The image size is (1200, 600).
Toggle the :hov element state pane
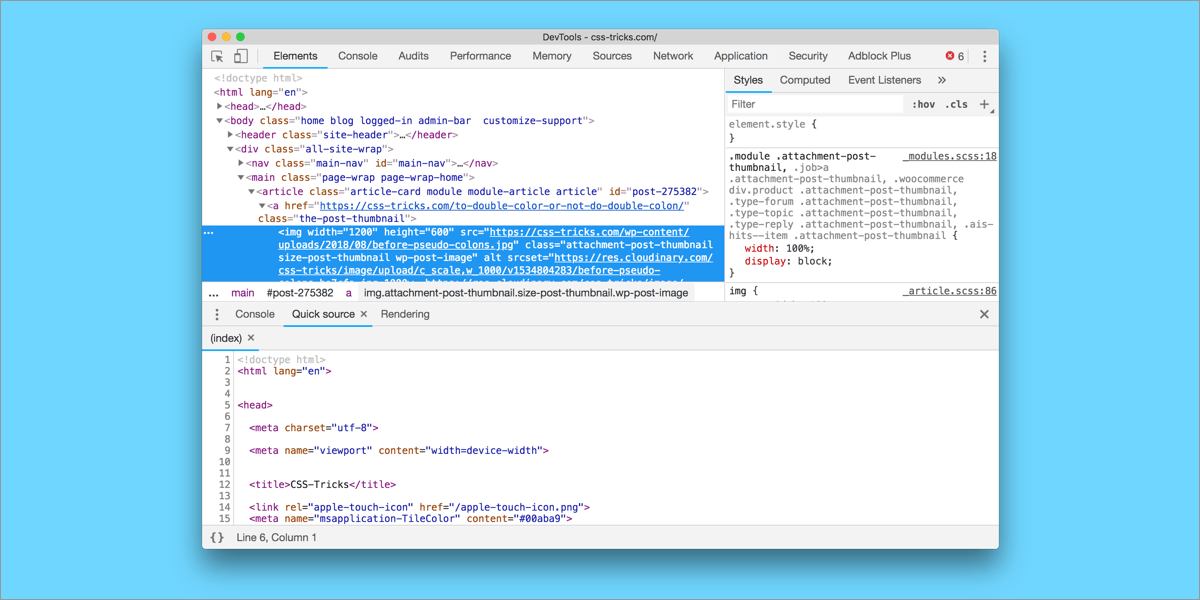(x=923, y=104)
